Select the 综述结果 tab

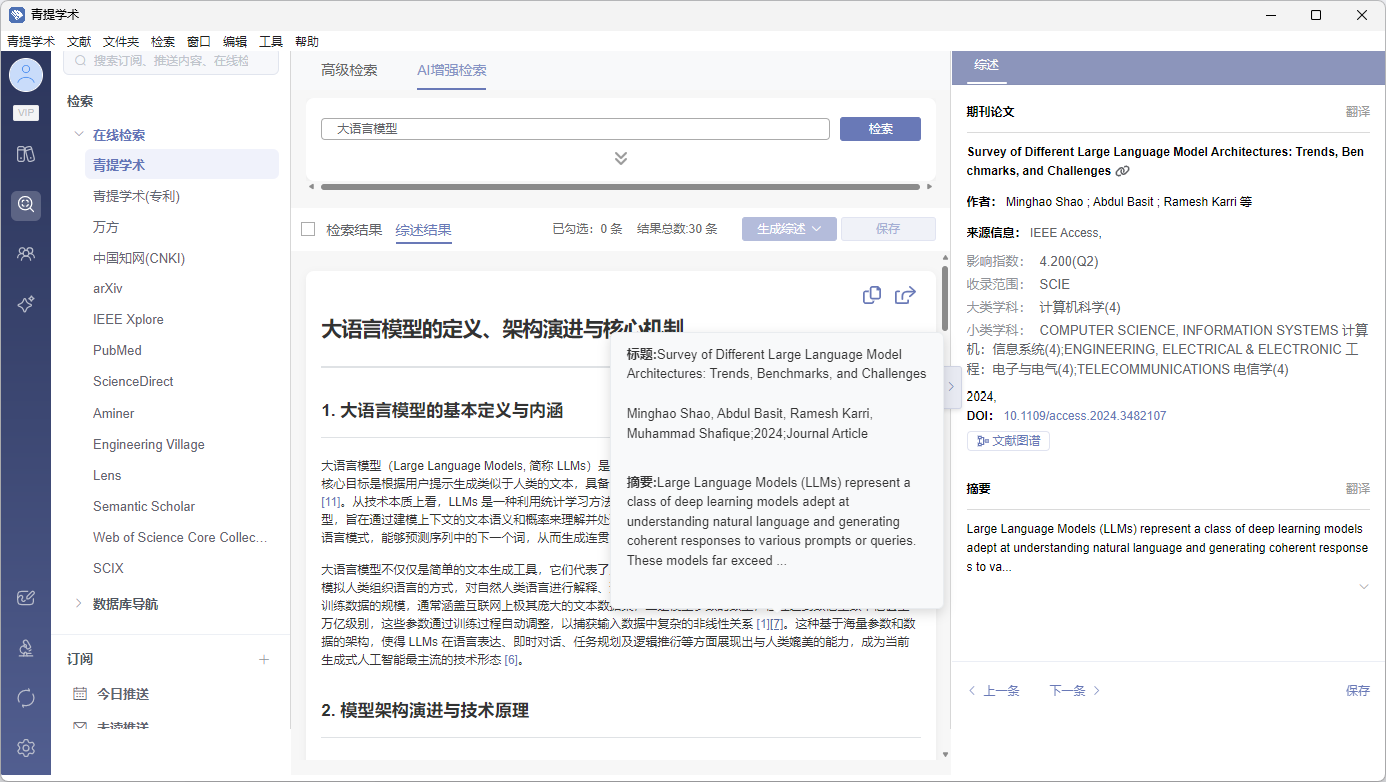(424, 229)
